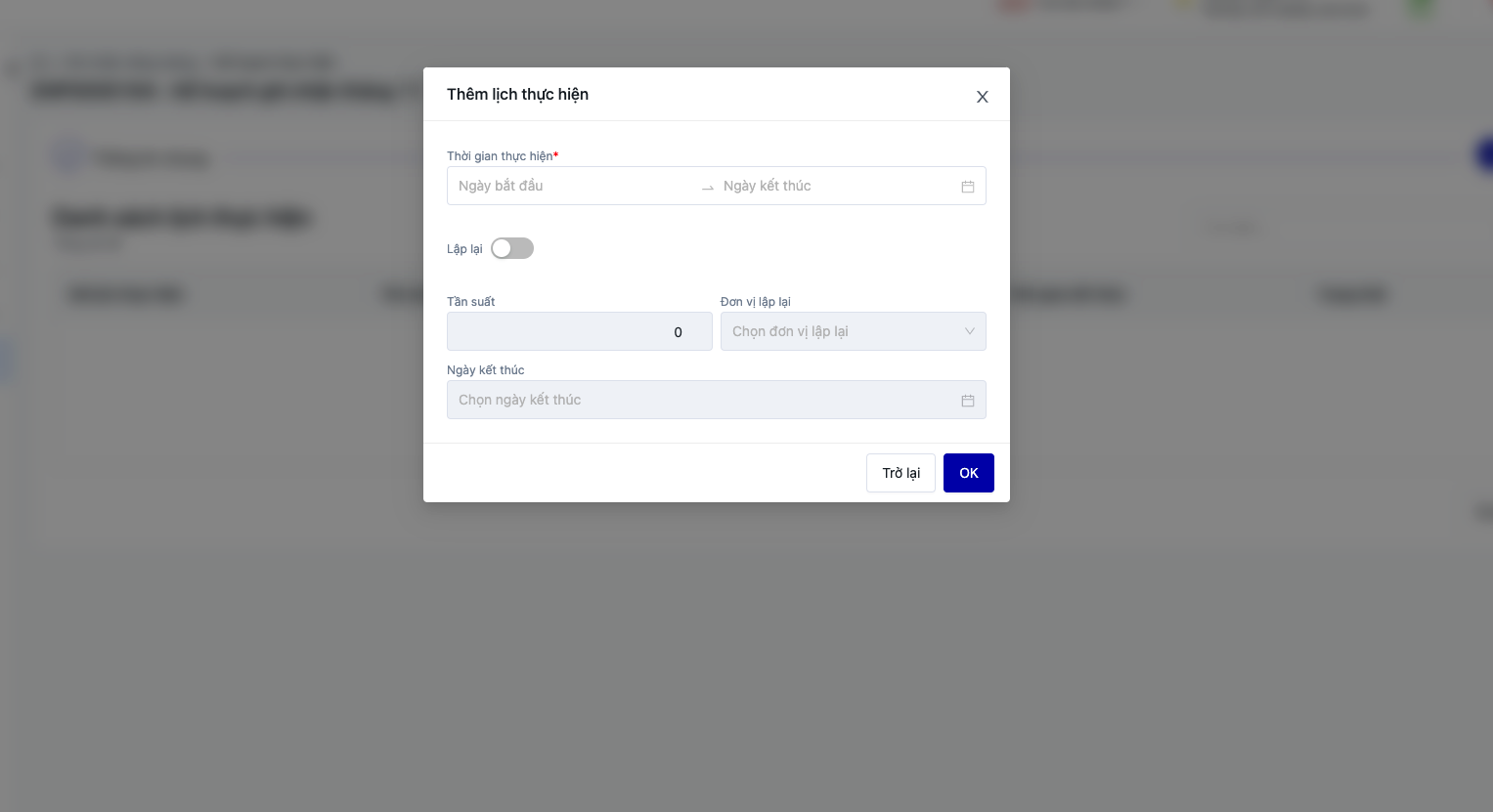This screenshot has width=1493, height=812.
Task: Click the Ngày kết thúc label above the end-date field
Action: coord(486,370)
